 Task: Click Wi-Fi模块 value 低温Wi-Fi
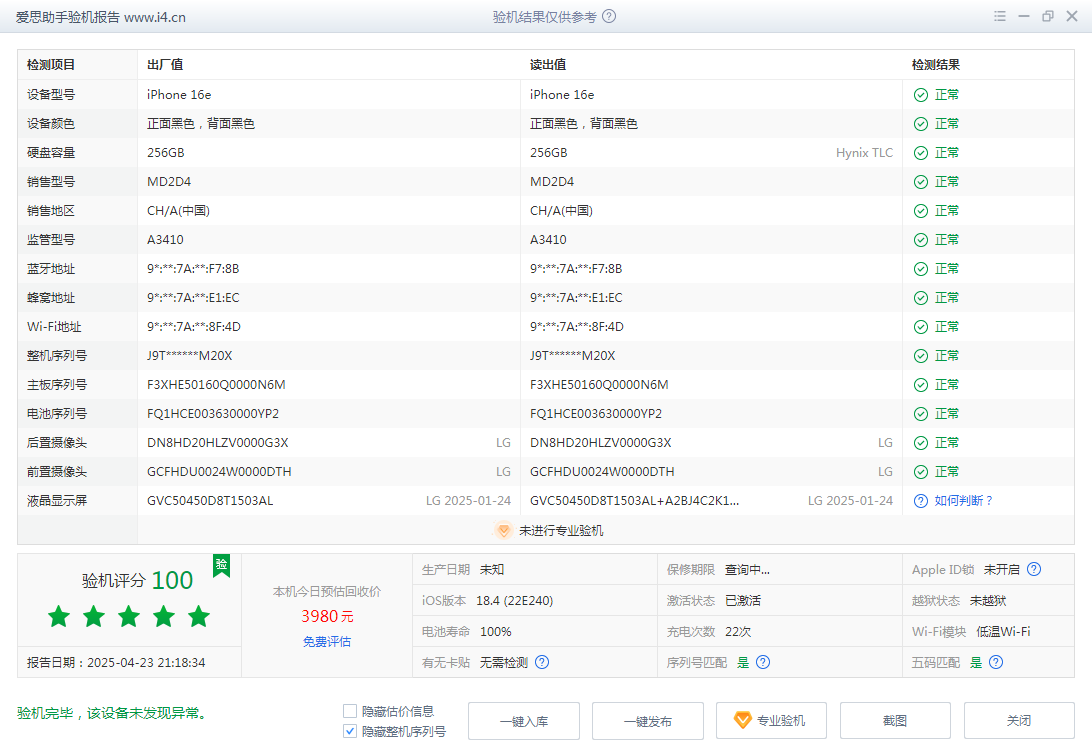tap(1003, 631)
